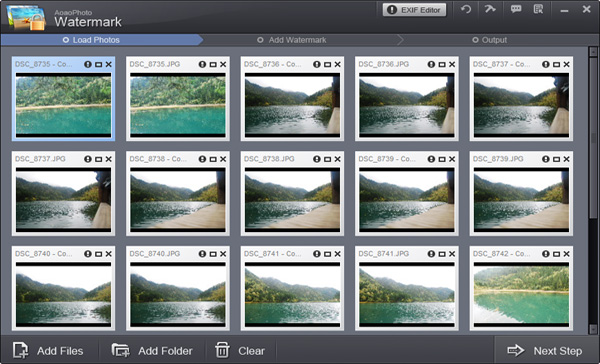Show info for DSC_8738.JPG

317,159
